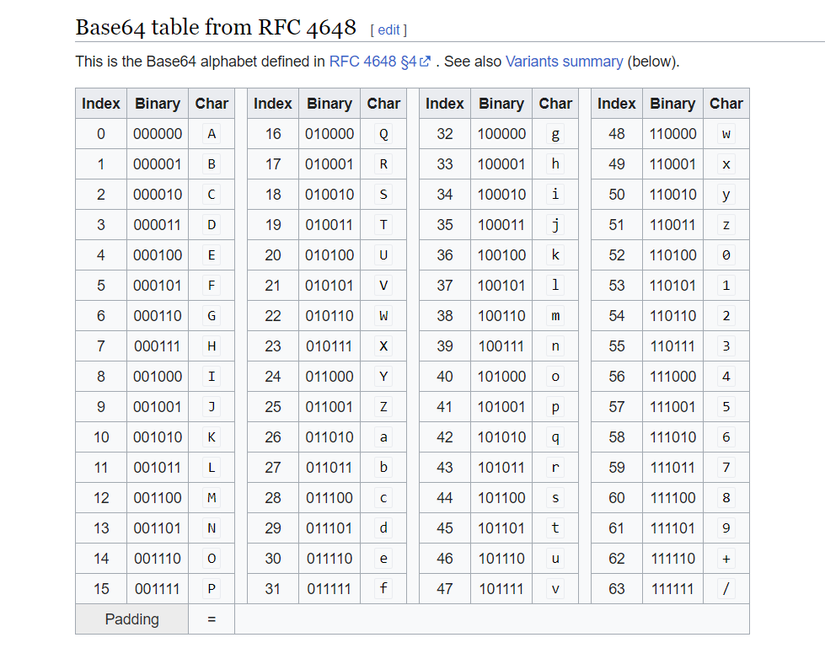Screen dimensions: 825x648
Task: Click the char cell I
Action: point(212,377)
